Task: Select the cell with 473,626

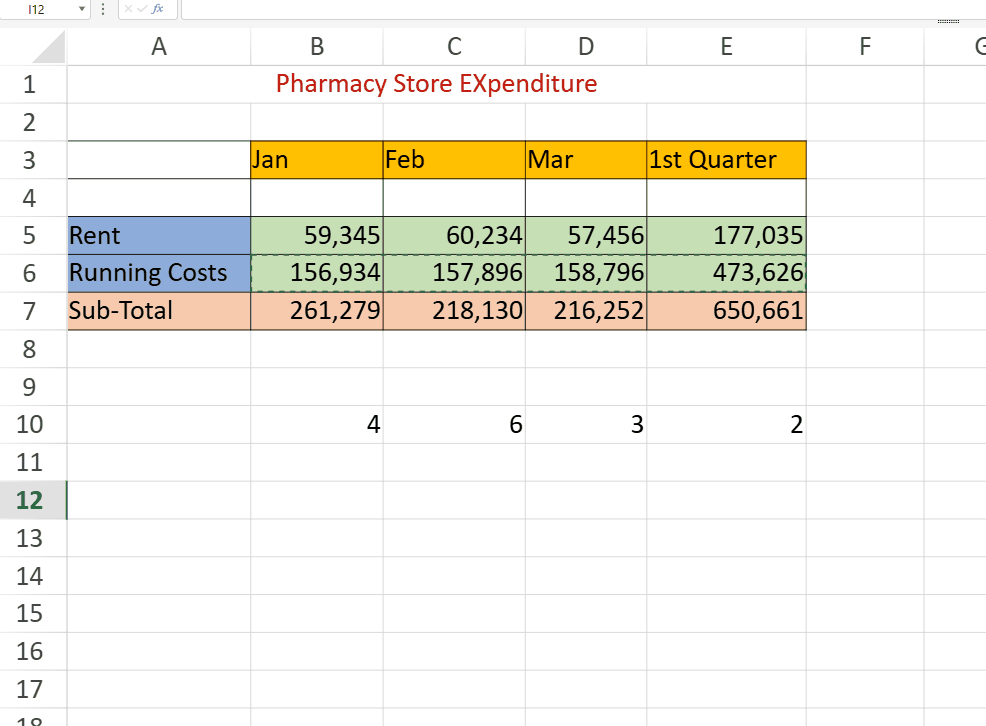Action: pyautogui.click(x=726, y=273)
